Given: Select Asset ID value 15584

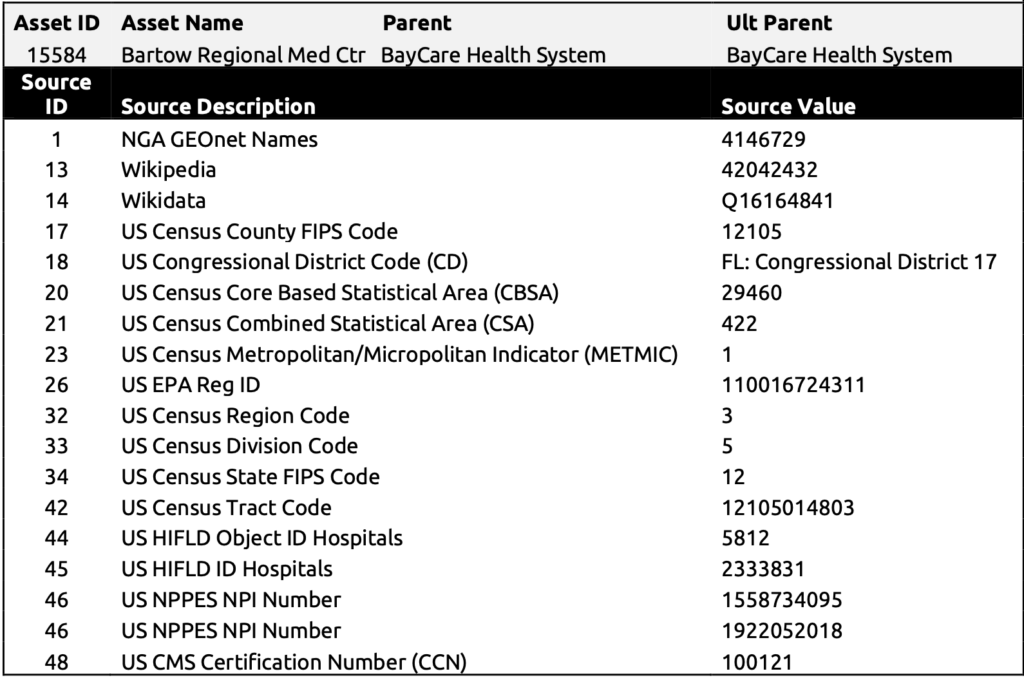Looking at the screenshot, I should pyautogui.click(x=57, y=55).
